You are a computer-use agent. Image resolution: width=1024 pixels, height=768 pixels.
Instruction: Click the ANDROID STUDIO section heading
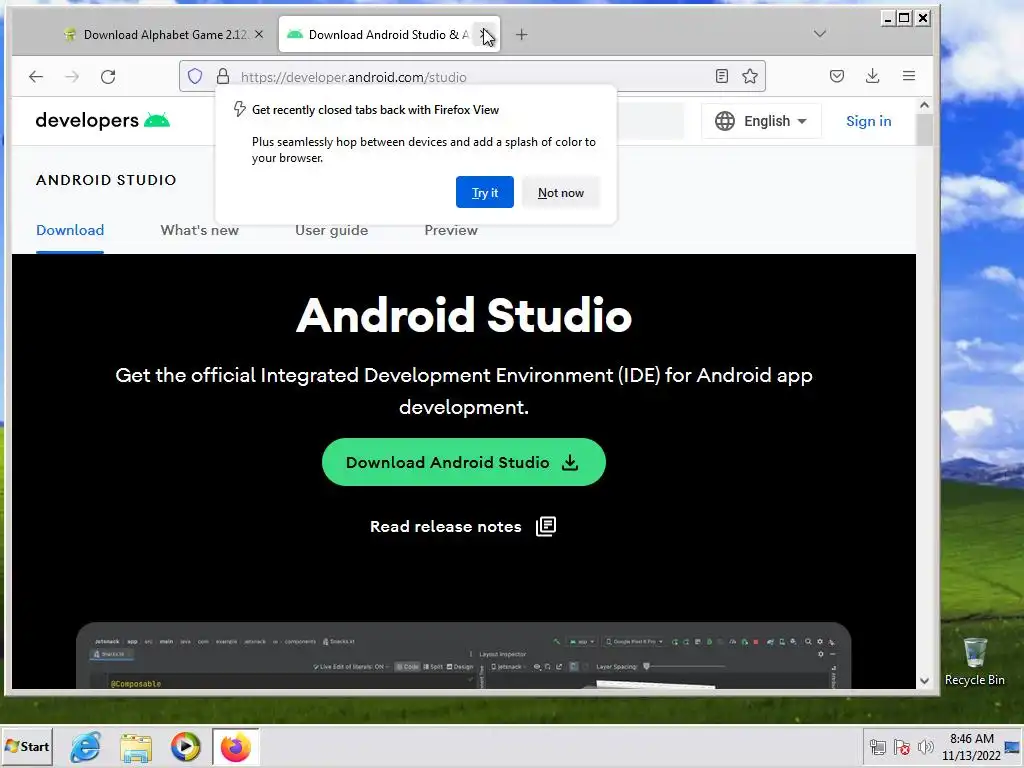pos(106,180)
